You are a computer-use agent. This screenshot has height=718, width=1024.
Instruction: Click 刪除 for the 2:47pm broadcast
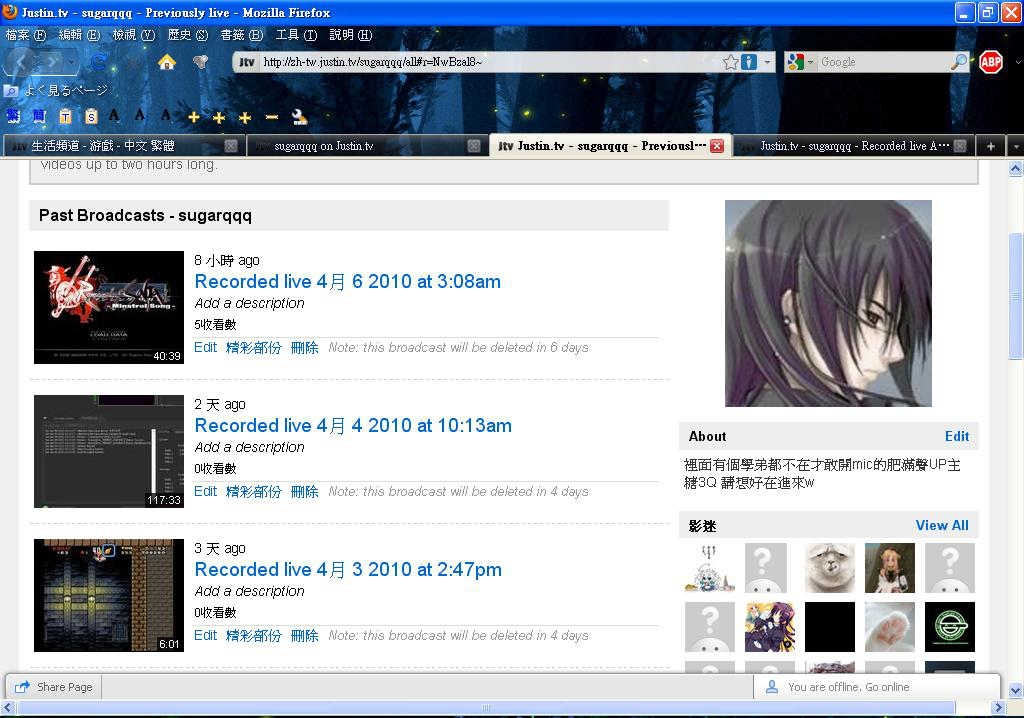click(304, 635)
